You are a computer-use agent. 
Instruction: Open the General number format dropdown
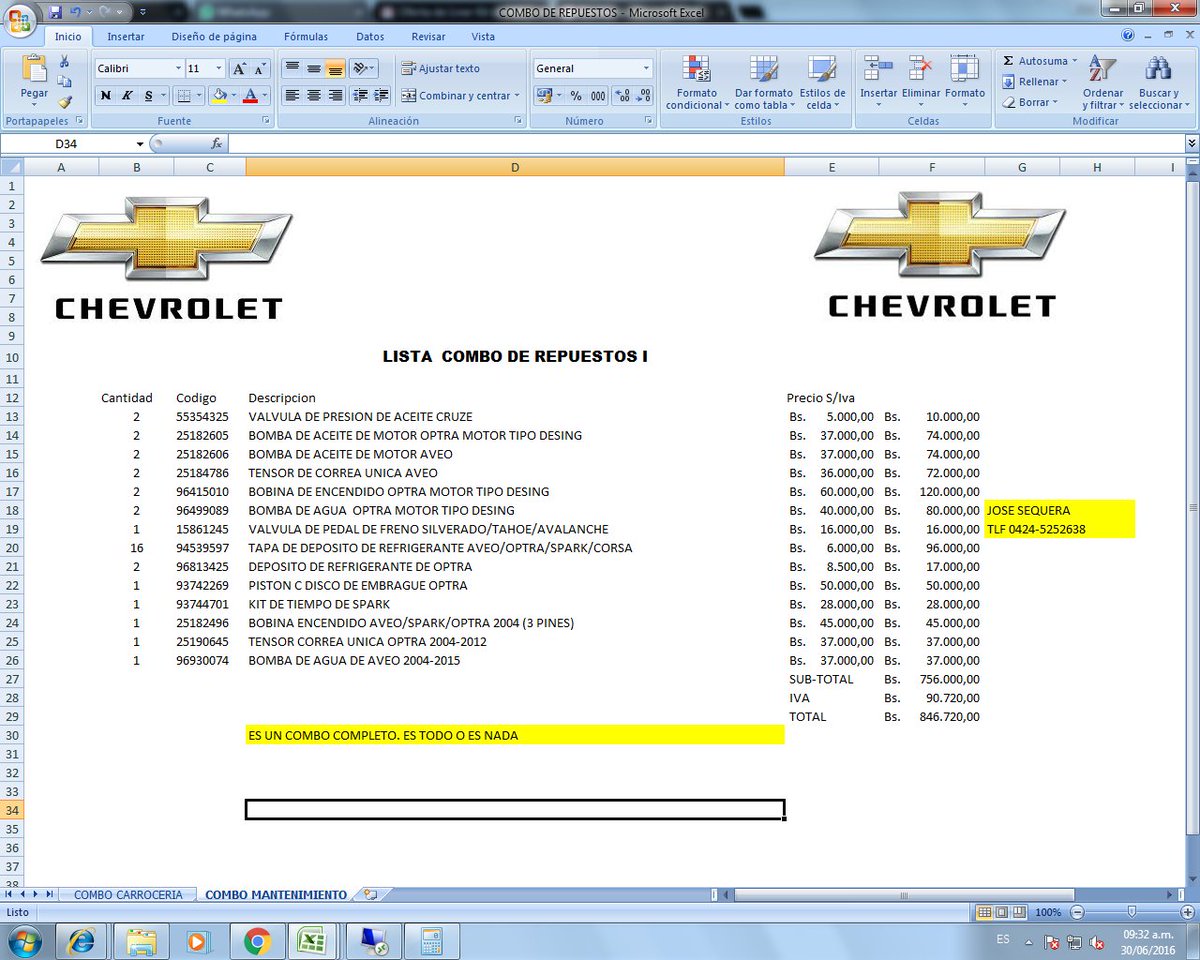646,69
